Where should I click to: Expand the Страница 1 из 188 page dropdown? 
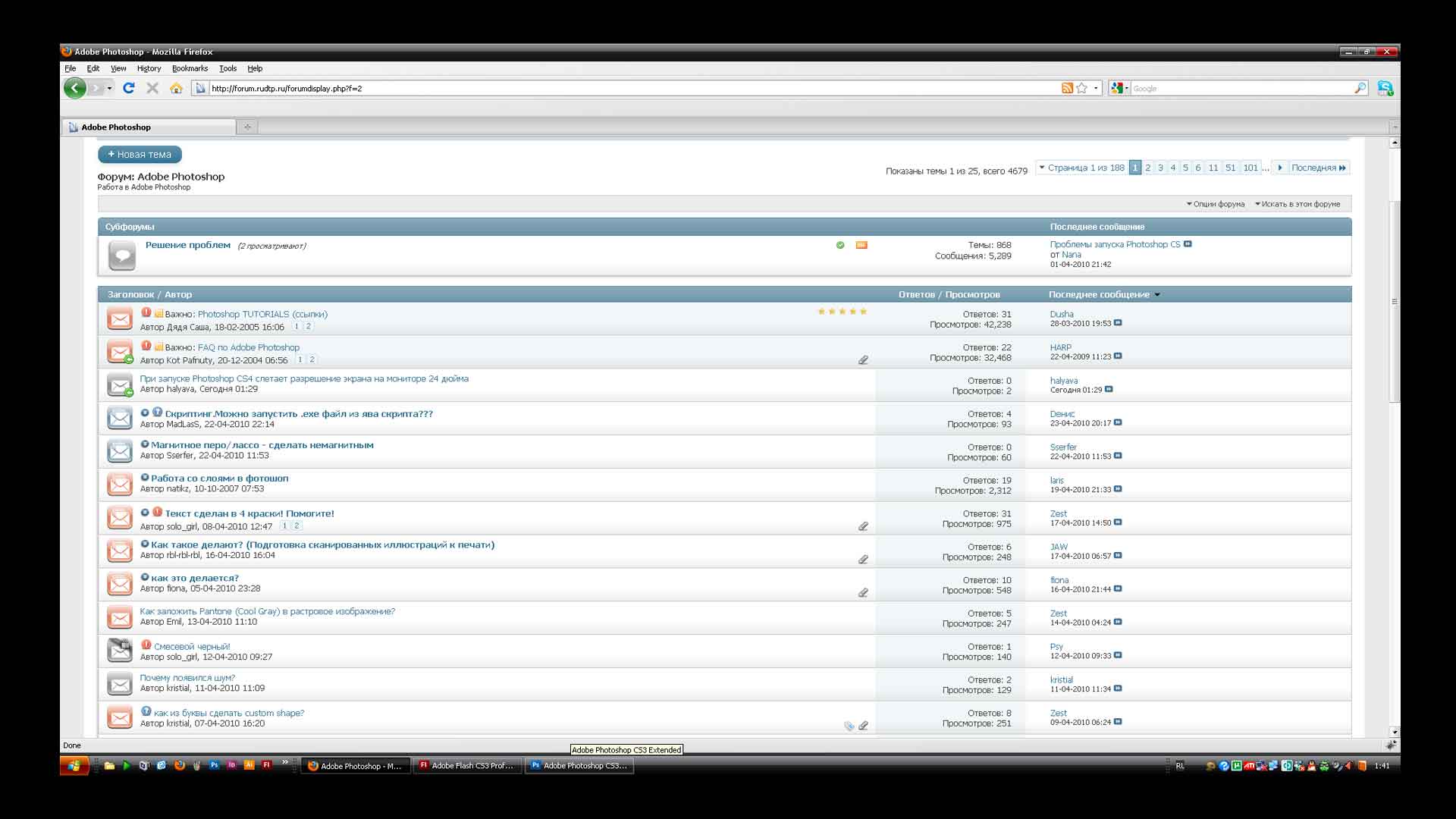pos(1081,168)
